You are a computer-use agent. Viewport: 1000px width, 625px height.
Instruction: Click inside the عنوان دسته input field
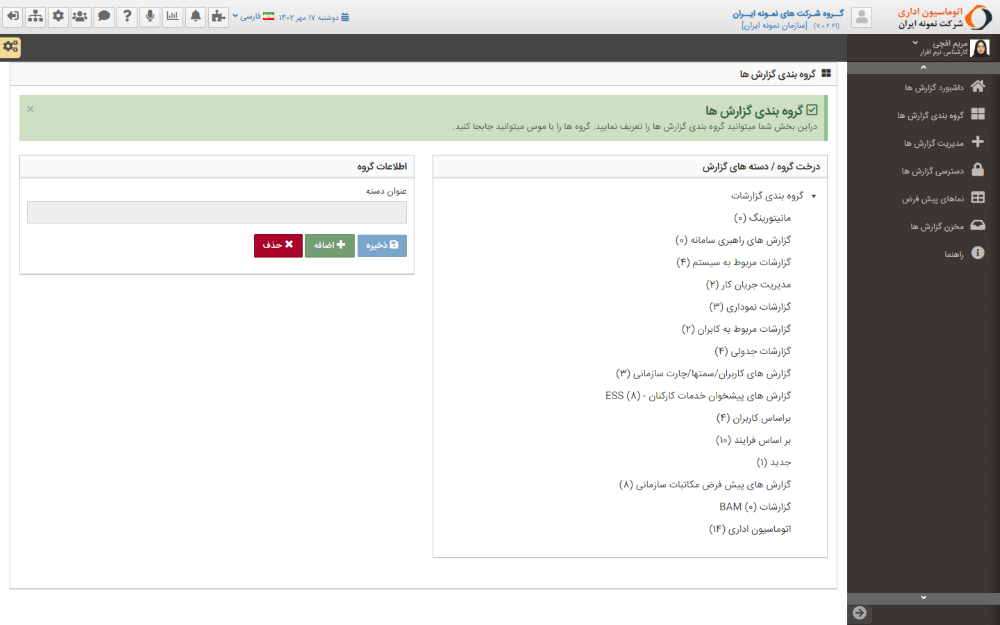(x=218, y=212)
